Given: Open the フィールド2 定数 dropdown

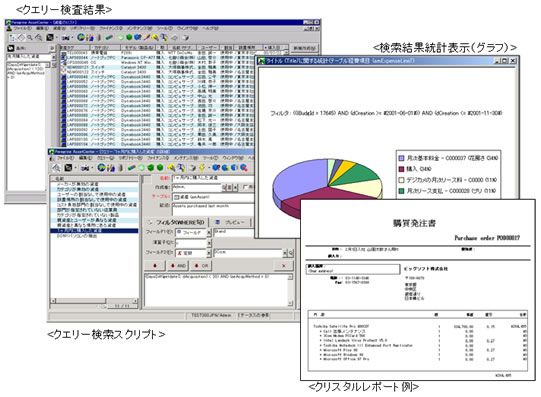Looking at the screenshot, I should tap(209, 253).
